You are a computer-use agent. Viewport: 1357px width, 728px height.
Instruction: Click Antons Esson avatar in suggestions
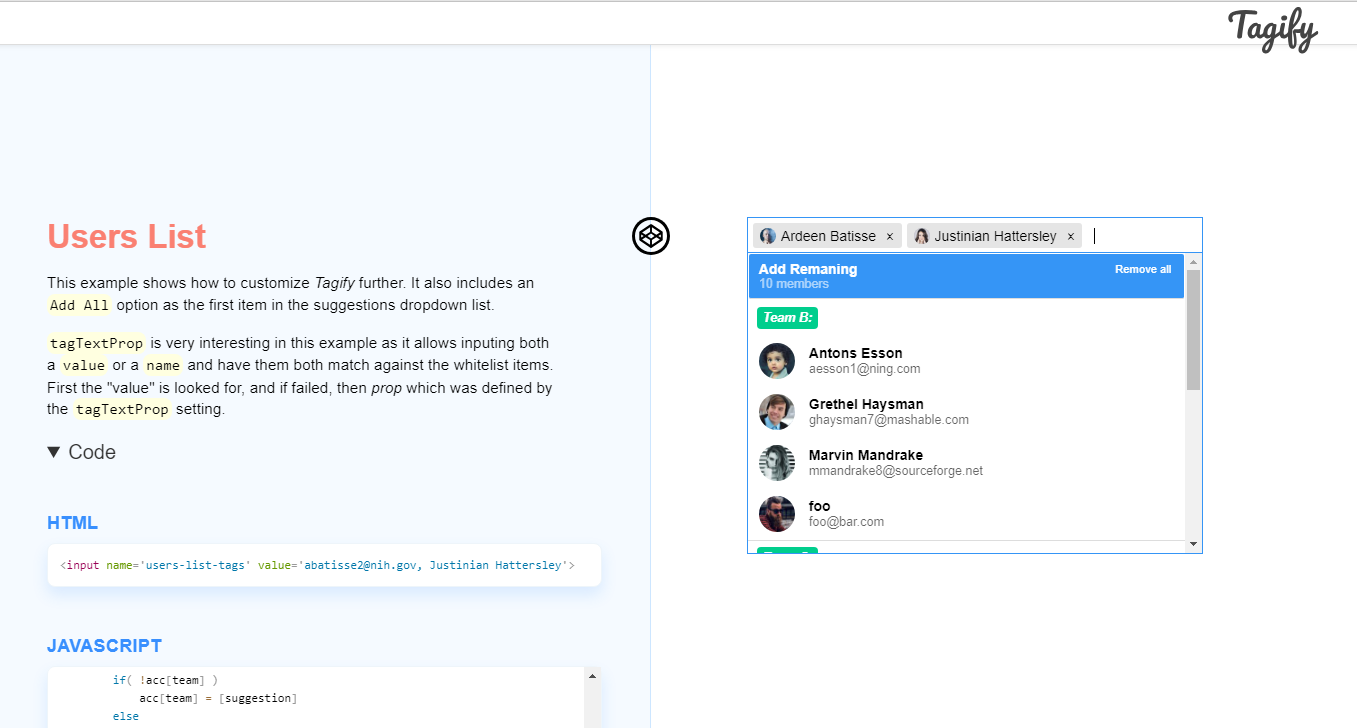click(777, 361)
